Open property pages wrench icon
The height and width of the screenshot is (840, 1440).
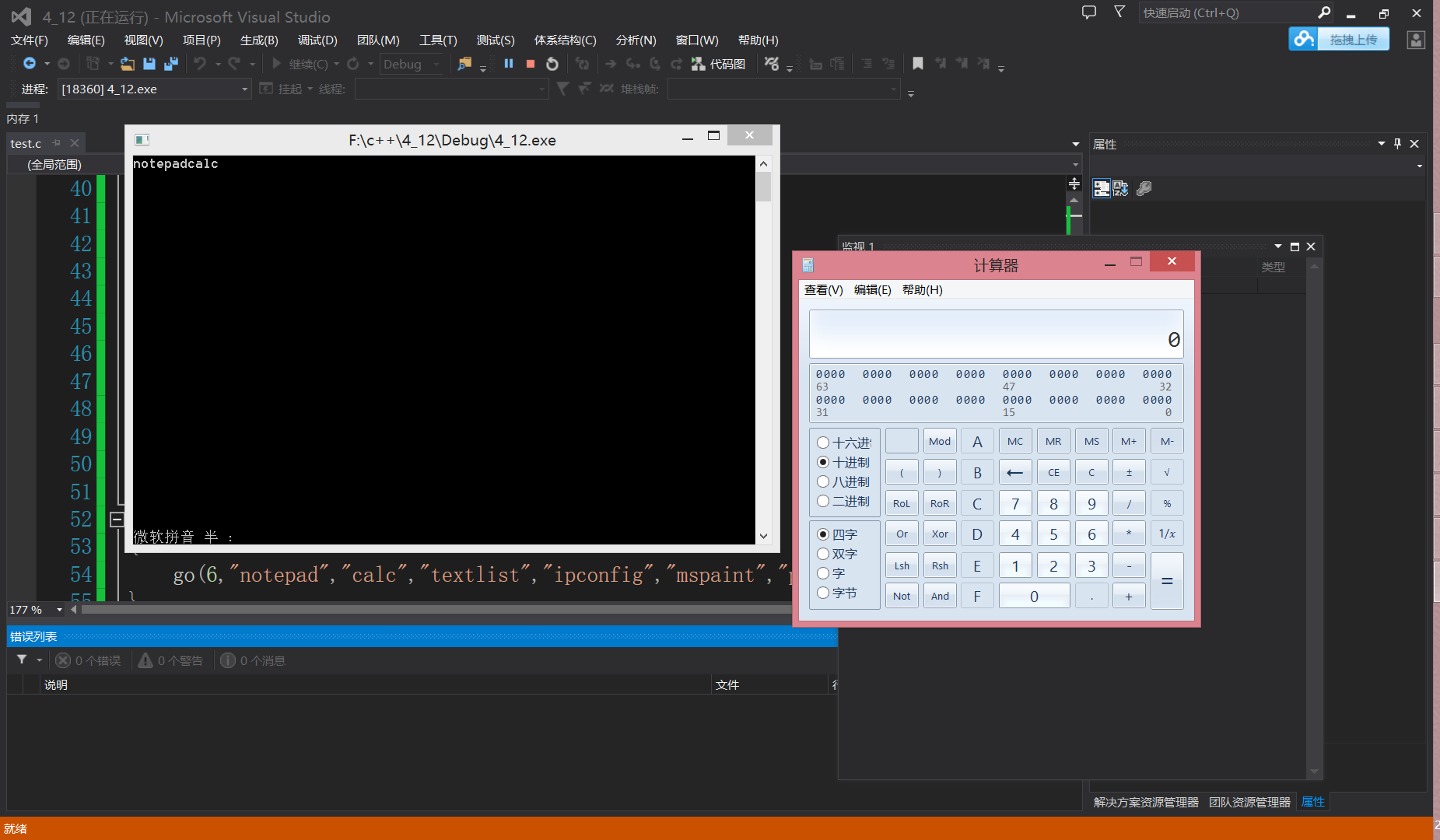pyautogui.click(x=1144, y=188)
